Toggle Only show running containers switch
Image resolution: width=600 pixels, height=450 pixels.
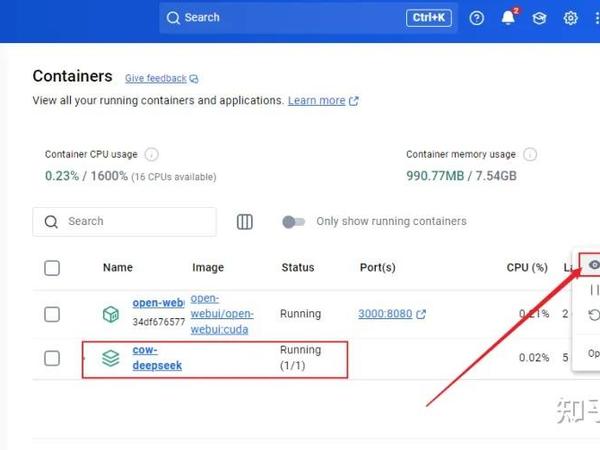point(293,222)
